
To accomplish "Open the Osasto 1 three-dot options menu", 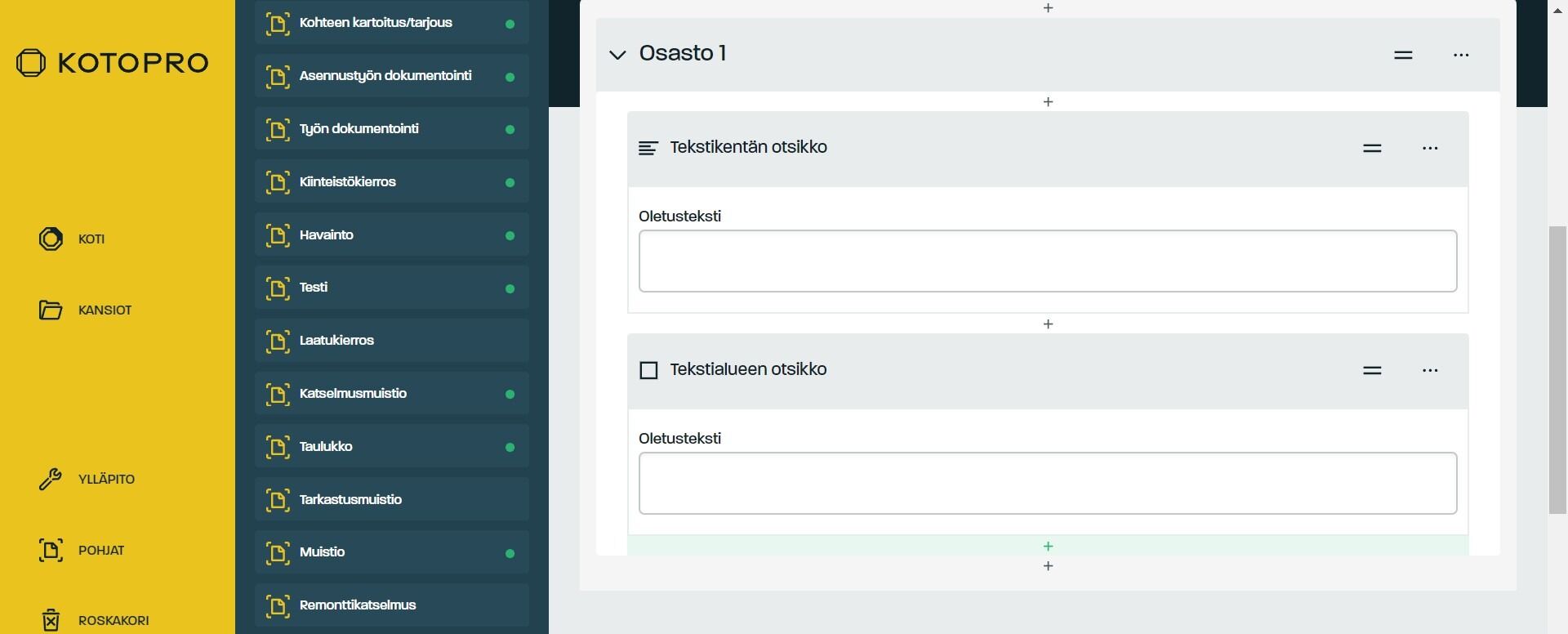I will pyautogui.click(x=1461, y=55).
